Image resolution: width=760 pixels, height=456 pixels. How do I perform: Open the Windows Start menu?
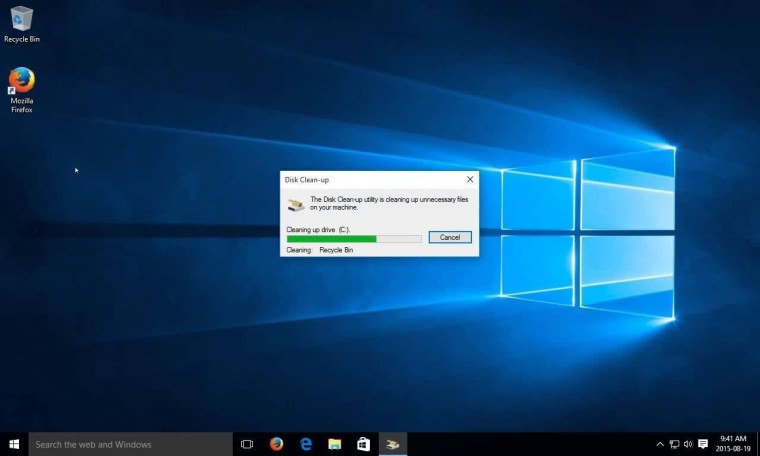pyautogui.click(x=14, y=444)
